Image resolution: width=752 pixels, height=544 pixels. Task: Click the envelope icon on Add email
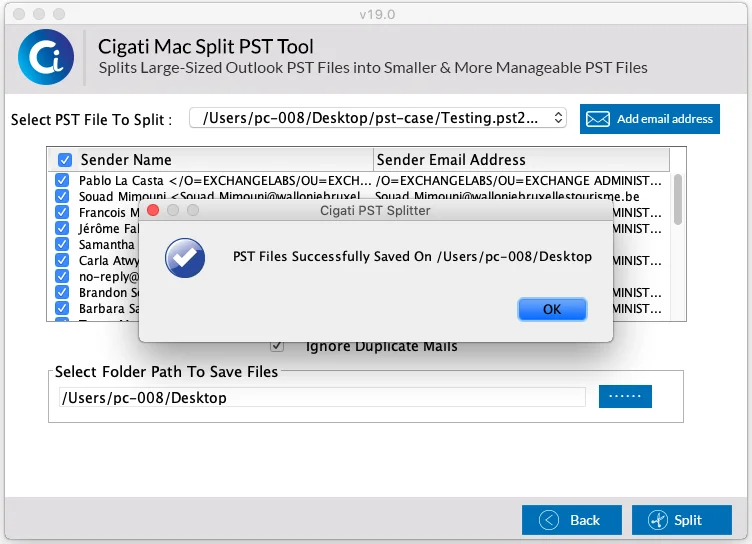click(598, 119)
